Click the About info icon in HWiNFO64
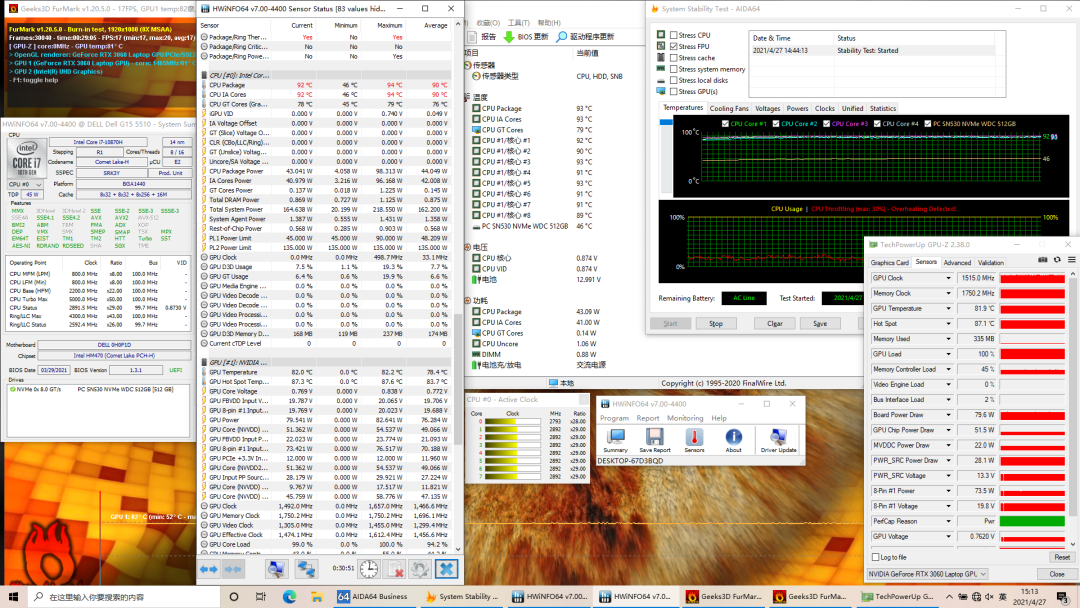 pos(734,438)
